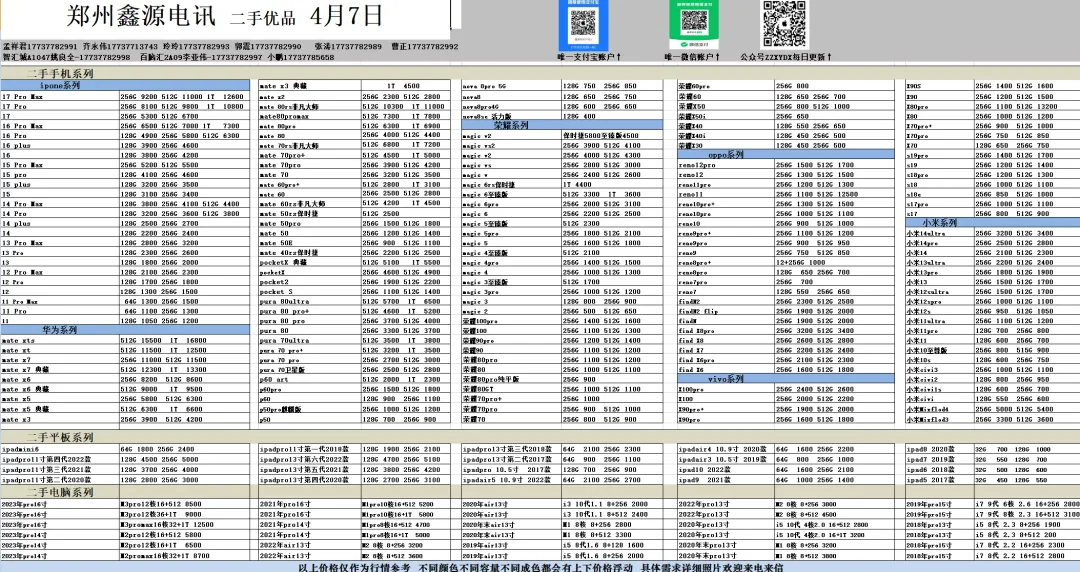Click the 13 Pro Max model cell
Image resolution: width=1080 pixels, height=572 pixels.
pyautogui.click(x=60, y=243)
